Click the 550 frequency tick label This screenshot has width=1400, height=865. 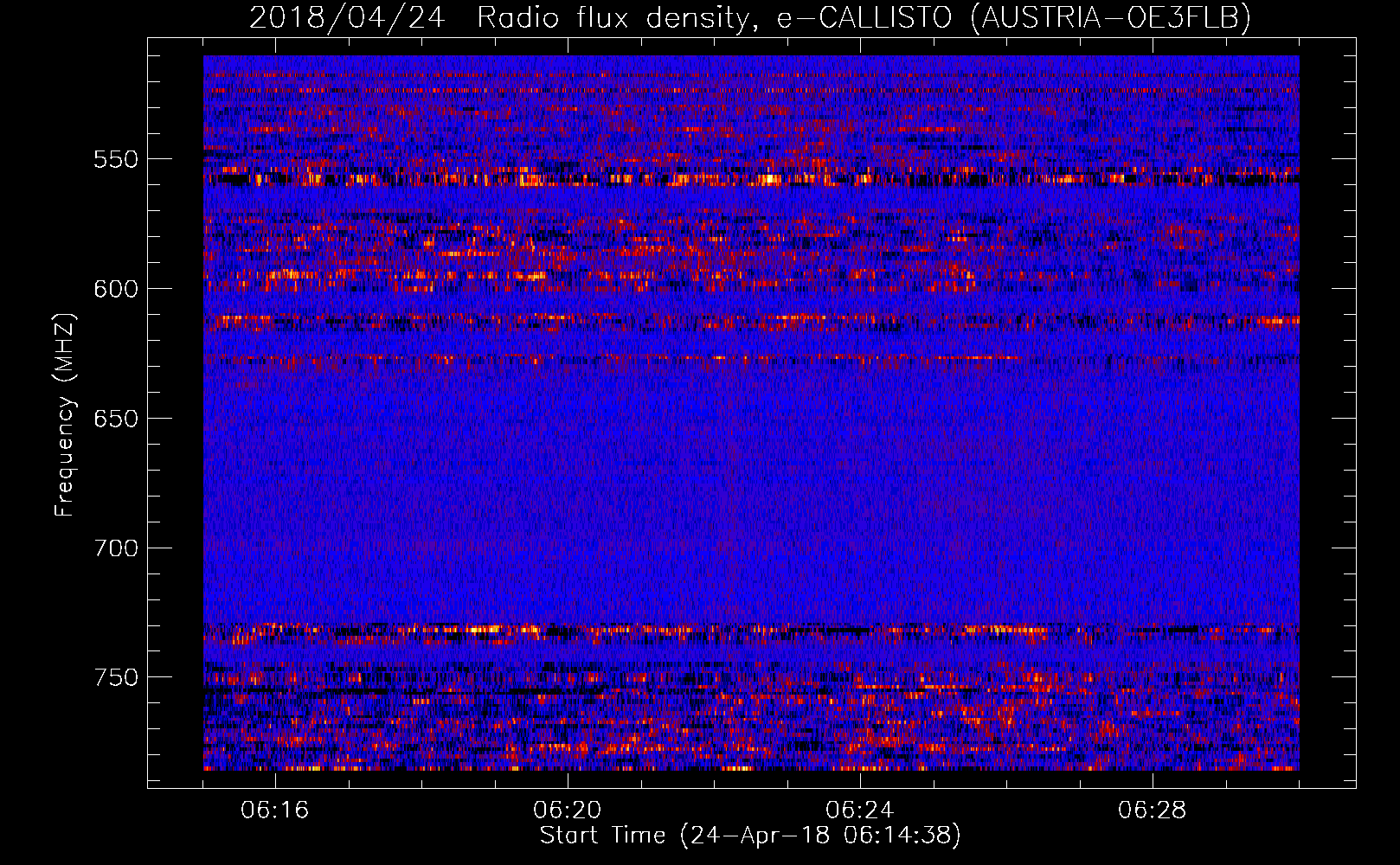116,160
